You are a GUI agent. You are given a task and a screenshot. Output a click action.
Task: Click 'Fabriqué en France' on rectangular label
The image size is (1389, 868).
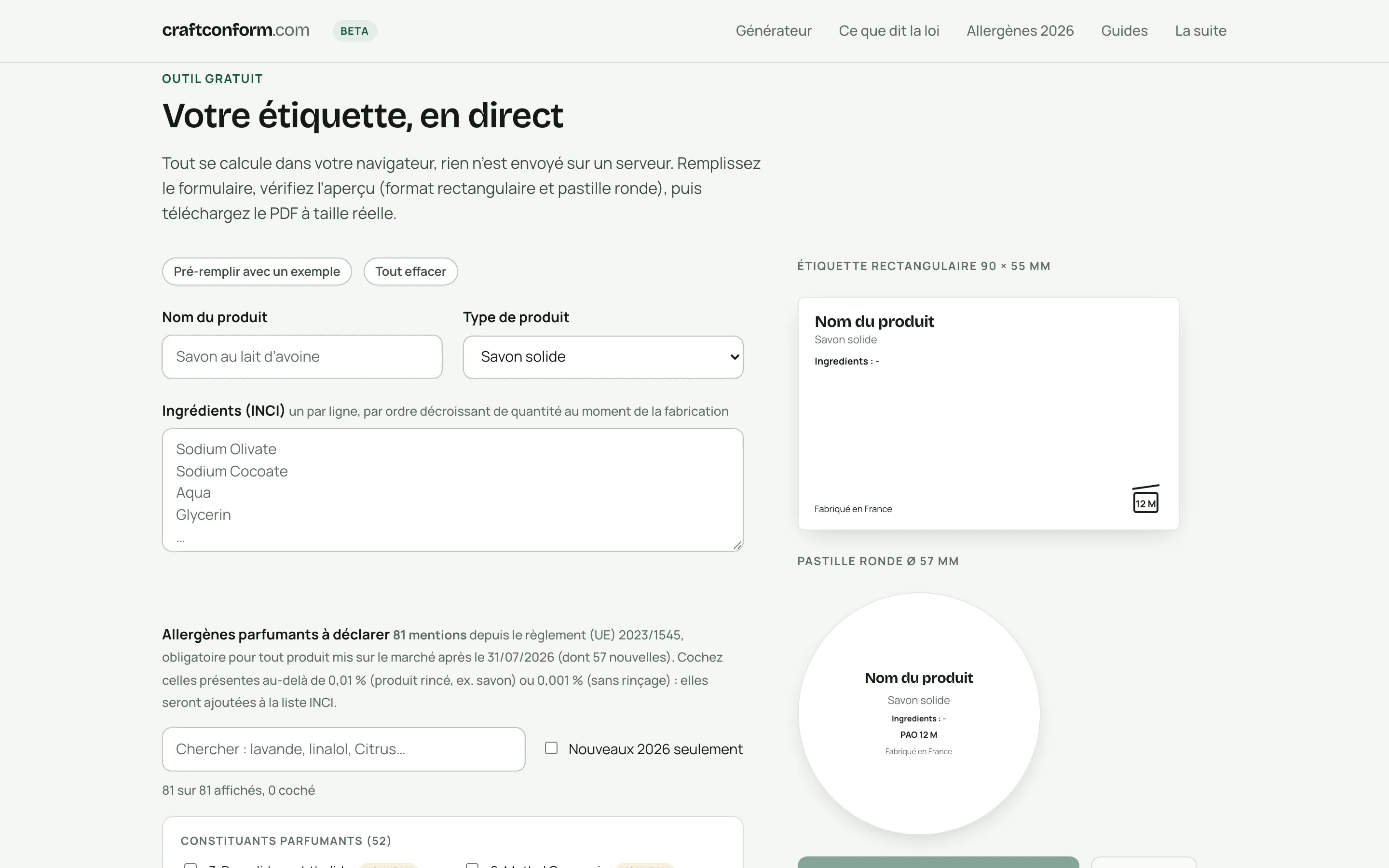[x=853, y=509]
